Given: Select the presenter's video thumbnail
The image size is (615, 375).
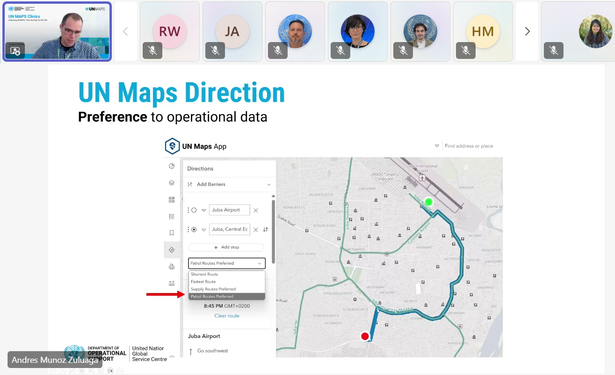Looking at the screenshot, I should coord(57,32).
